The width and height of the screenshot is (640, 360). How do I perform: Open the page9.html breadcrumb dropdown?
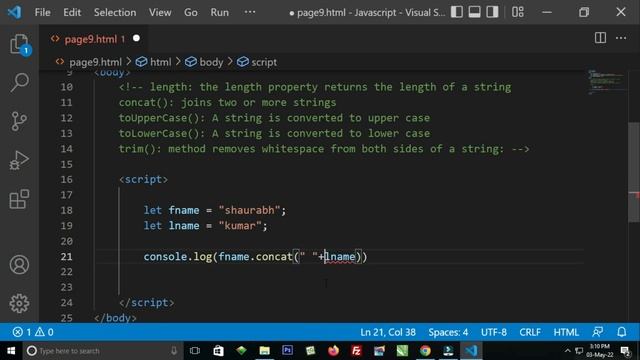click(89, 62)
